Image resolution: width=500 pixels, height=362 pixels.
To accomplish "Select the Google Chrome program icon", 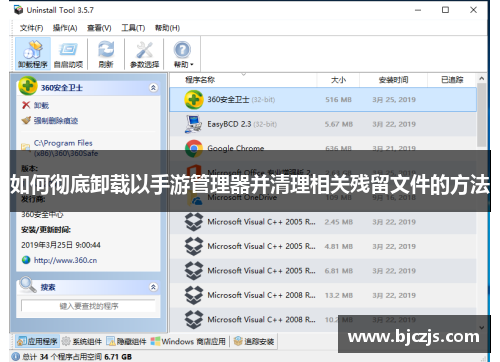I will coord(194,148).
